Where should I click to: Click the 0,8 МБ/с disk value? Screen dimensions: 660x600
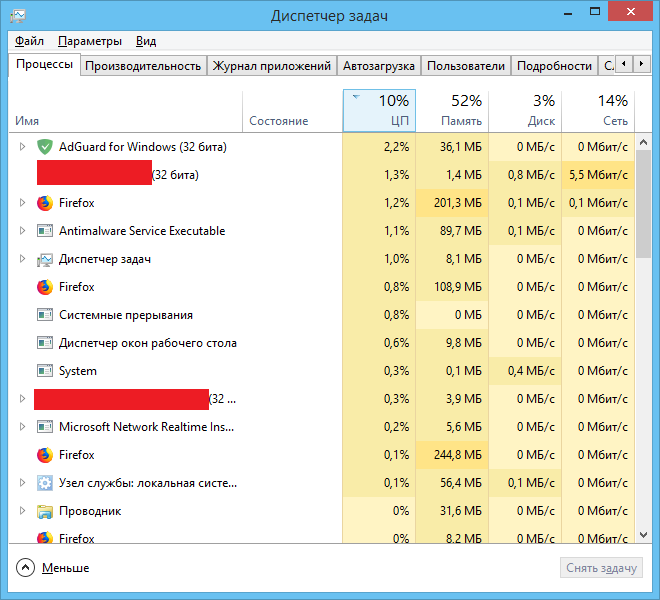531,175
